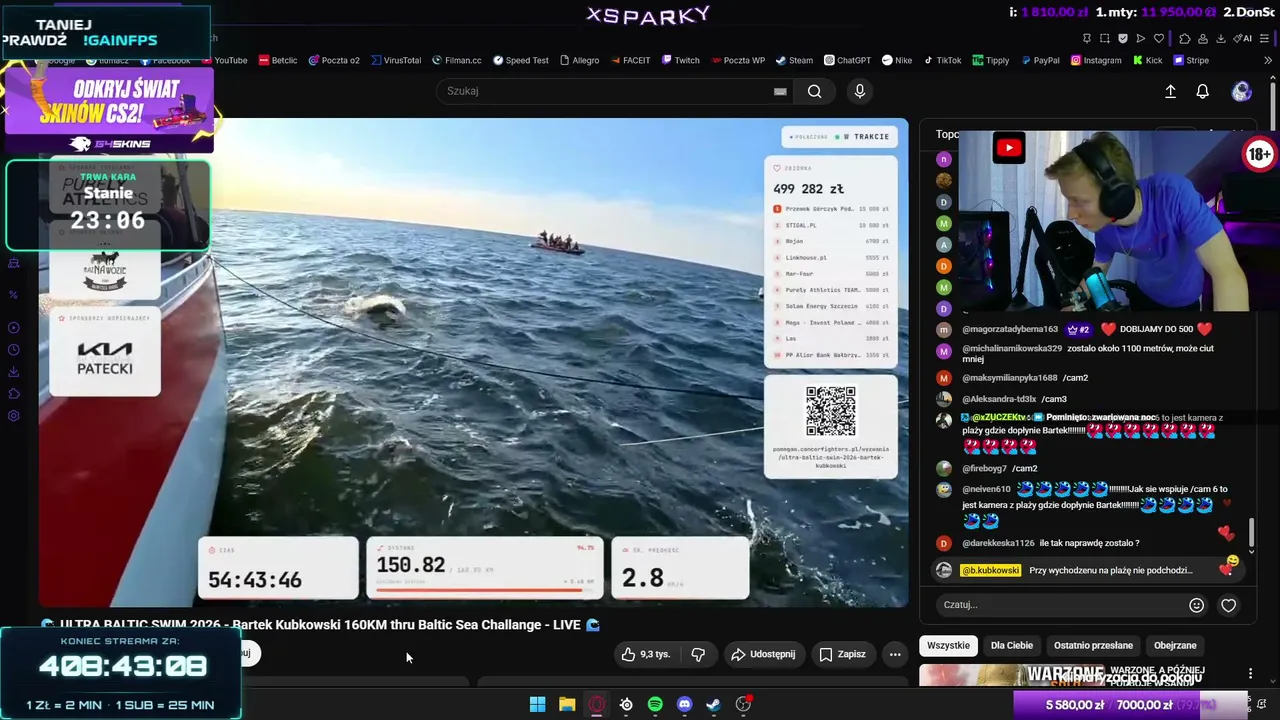This screenshot has height=720, width=1280.
Task: Like the video (9,3 tys.)
Action: coord(646,654)
